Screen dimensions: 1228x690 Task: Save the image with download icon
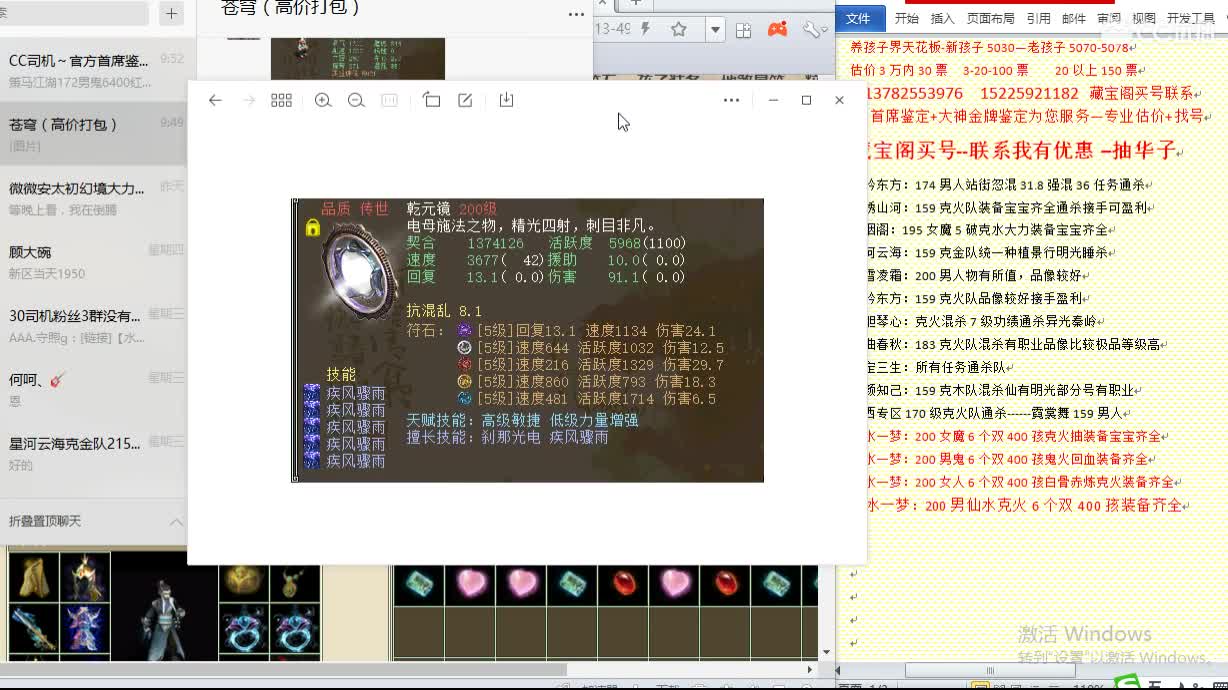(506, 100)
